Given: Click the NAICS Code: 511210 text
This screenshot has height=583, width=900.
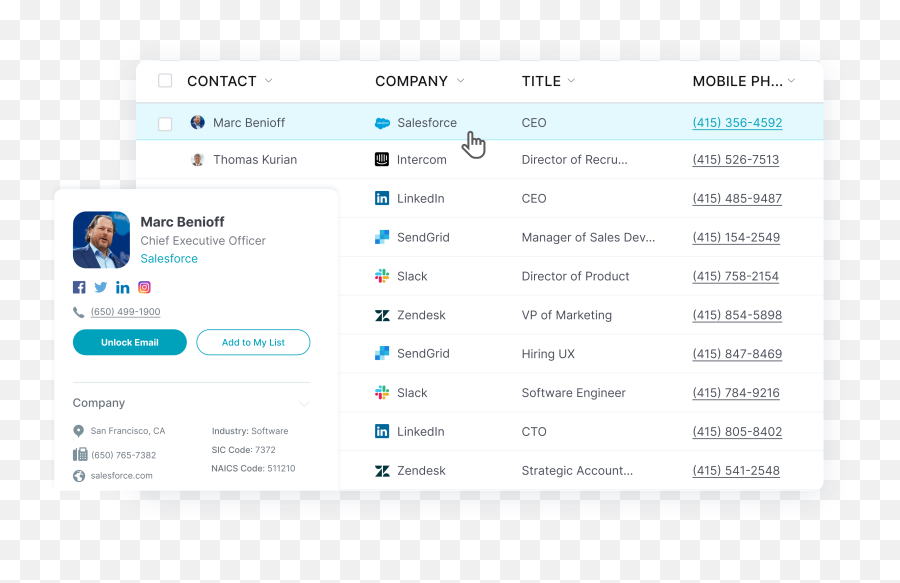Looking at the screenshot, I should coord(253,468).
